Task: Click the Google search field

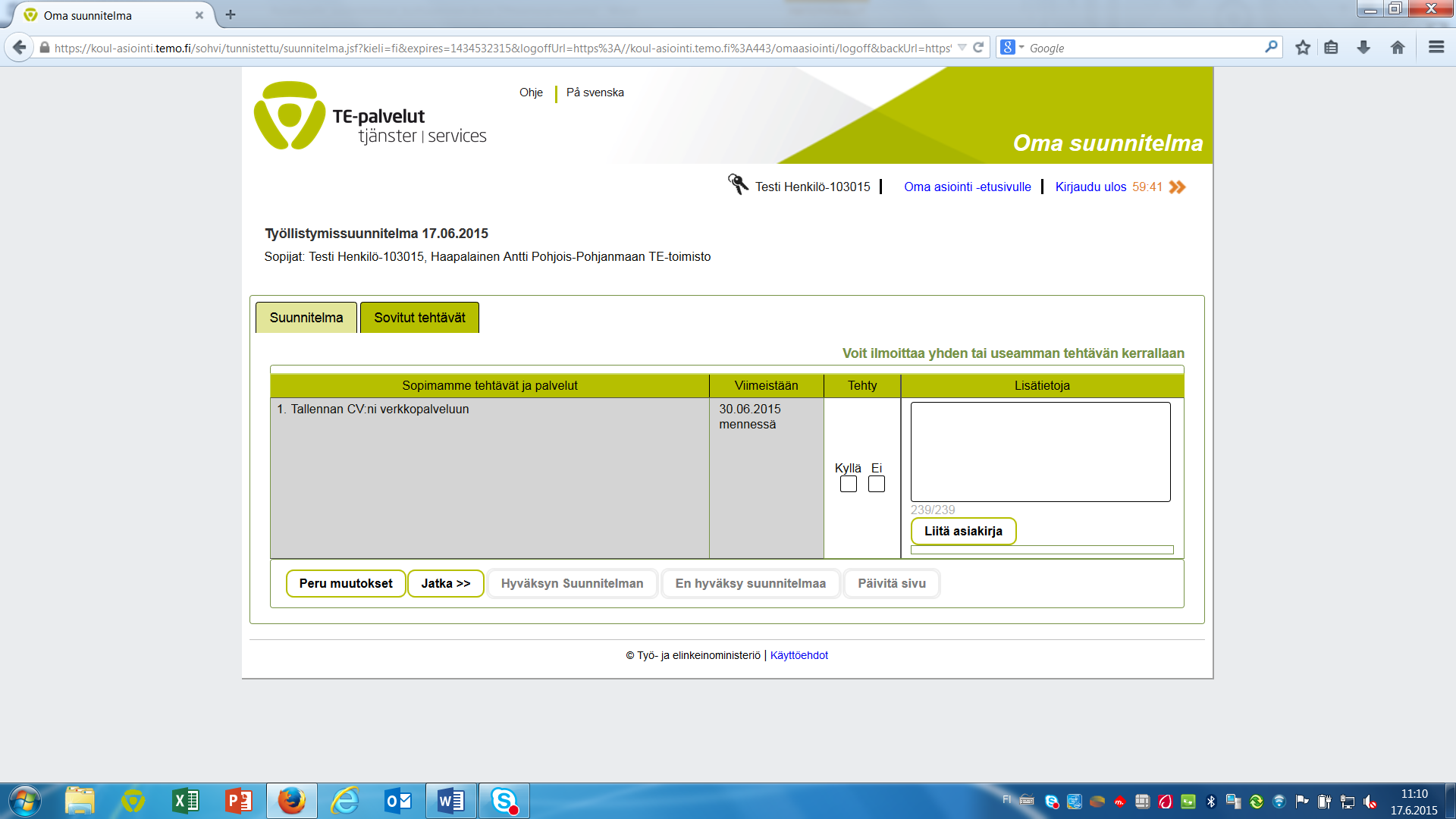Action: pos(1144,48)
